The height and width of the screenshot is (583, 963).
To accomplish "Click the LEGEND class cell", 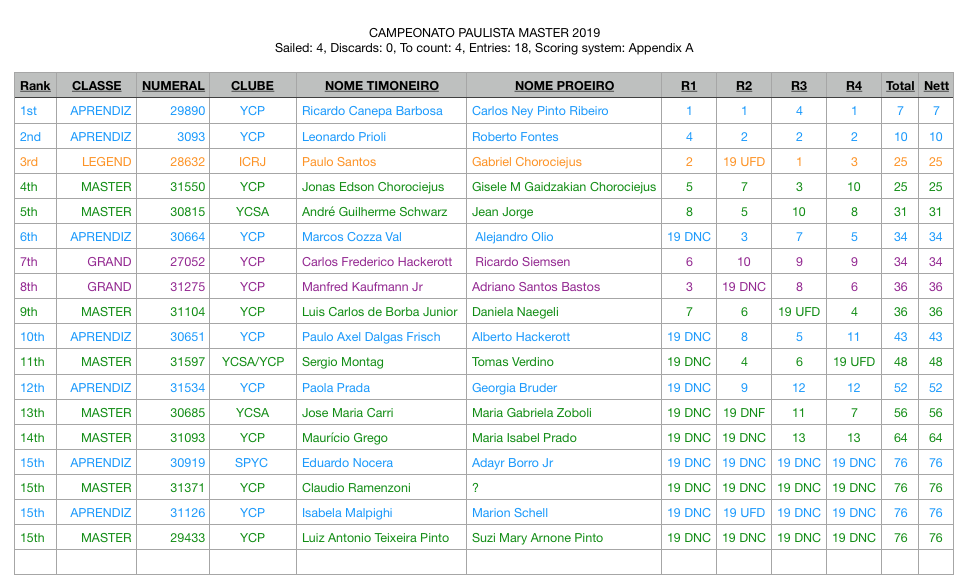I will [x=106, y=162].
